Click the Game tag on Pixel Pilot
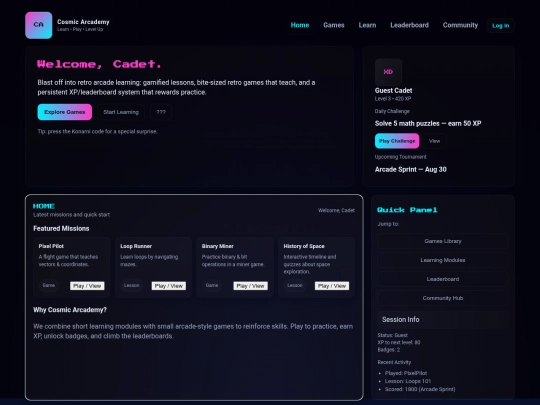 pyautogui.click(x=49, y=285)
